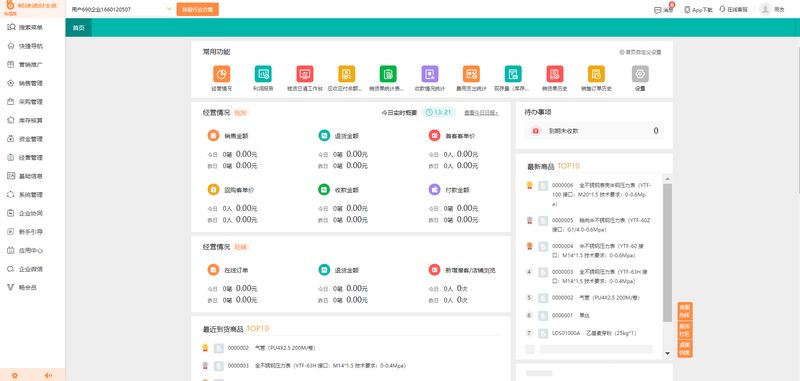Click the top orange floating 客服 button
The height and width of the screenshot is (381, 800).
point(685,312)
